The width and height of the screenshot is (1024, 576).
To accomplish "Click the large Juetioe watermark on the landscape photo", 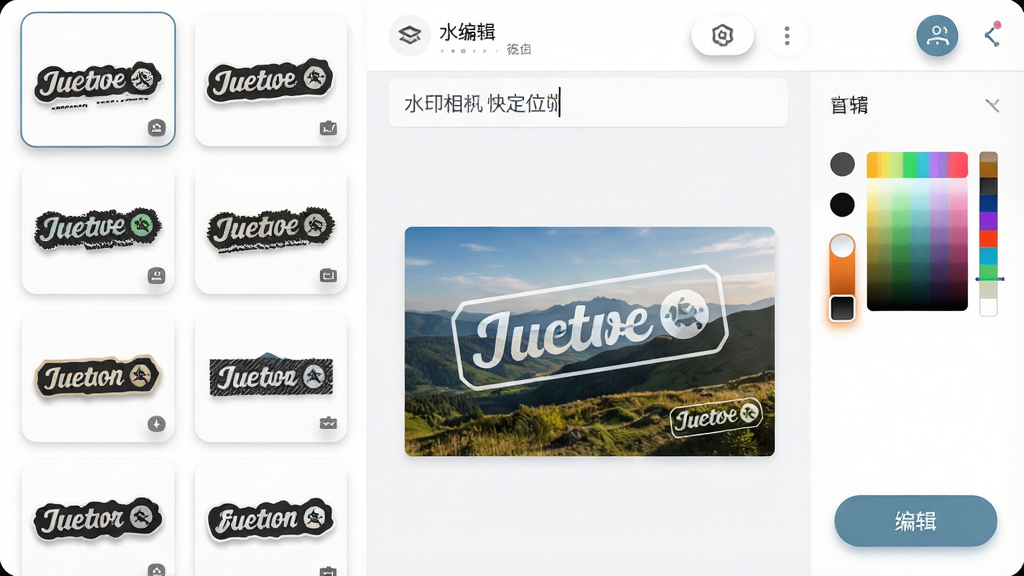I will click(590, 327).
